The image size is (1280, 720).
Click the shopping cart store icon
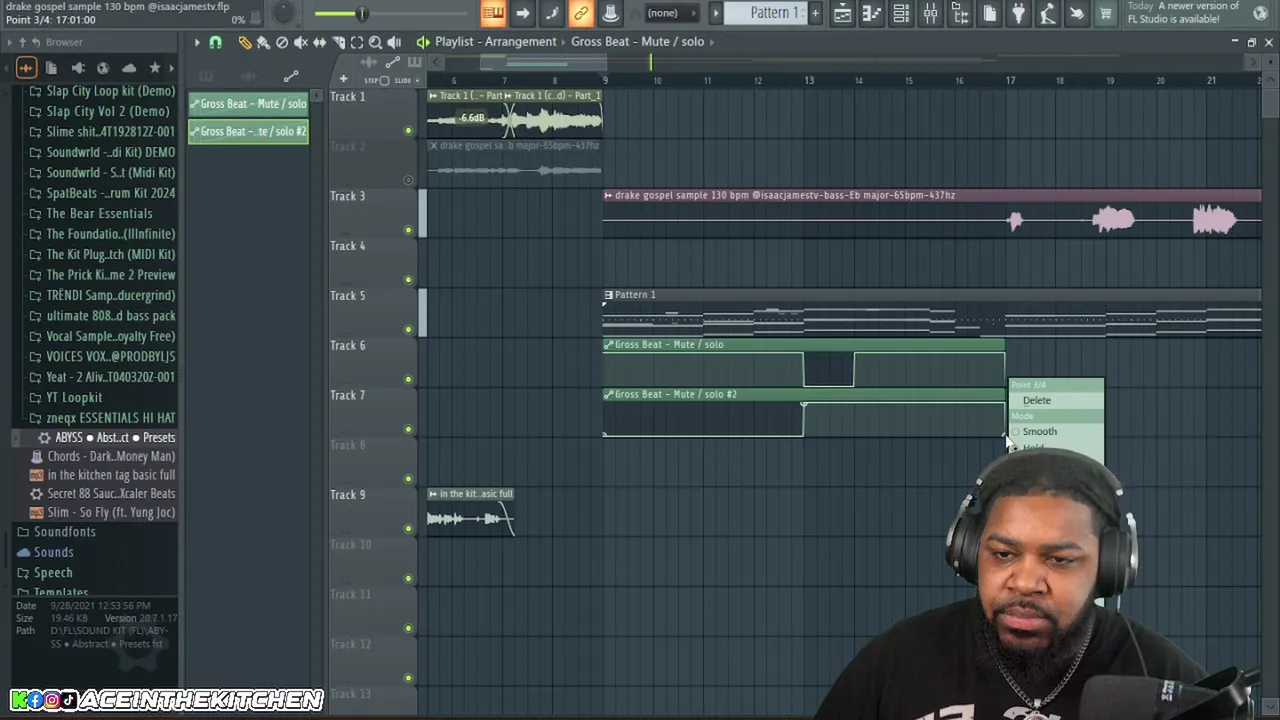coord(1106,13)
